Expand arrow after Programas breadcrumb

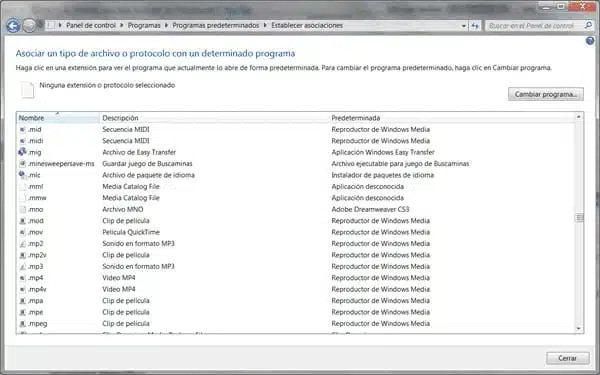point(166,25)
